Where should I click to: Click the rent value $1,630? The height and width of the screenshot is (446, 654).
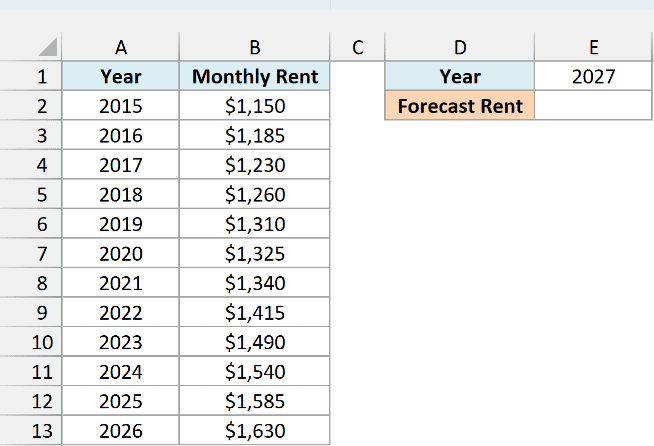point(254,431)
